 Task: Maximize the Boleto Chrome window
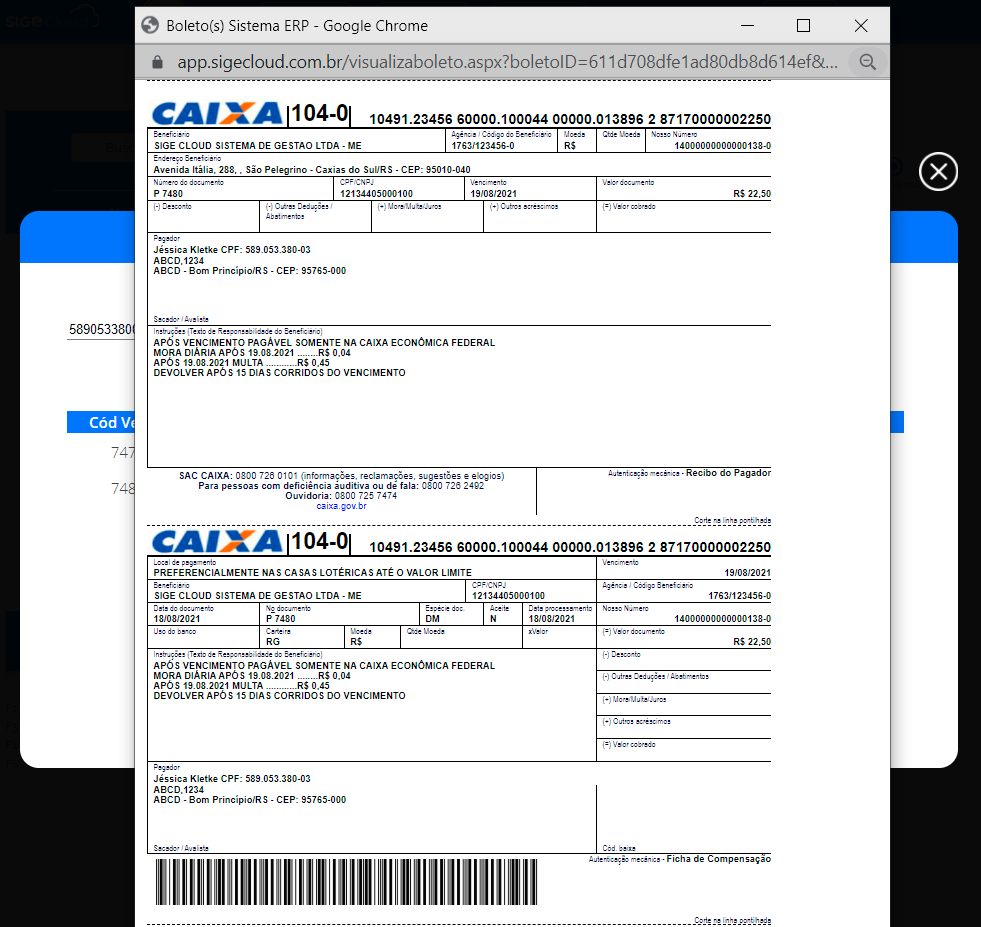pos(803,26)
